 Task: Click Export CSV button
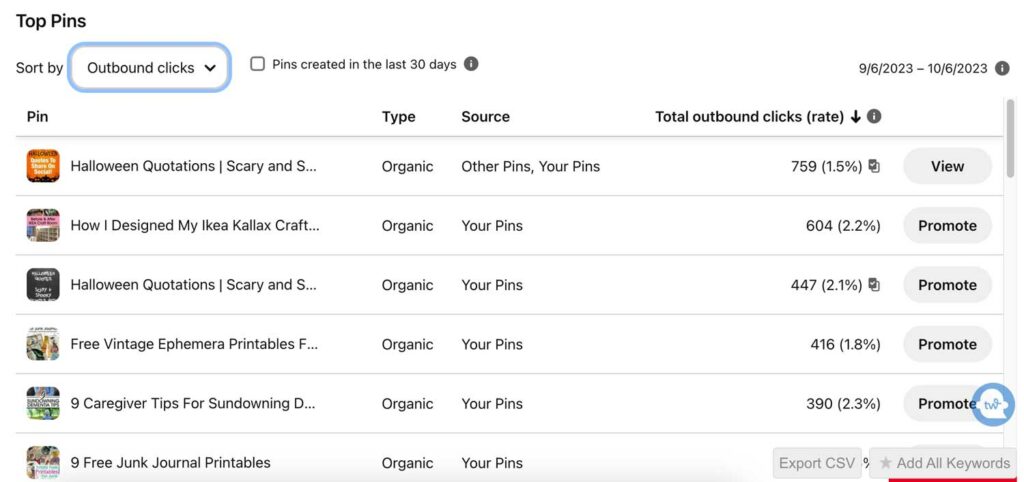pyautogui.click(x=817, y=463)
